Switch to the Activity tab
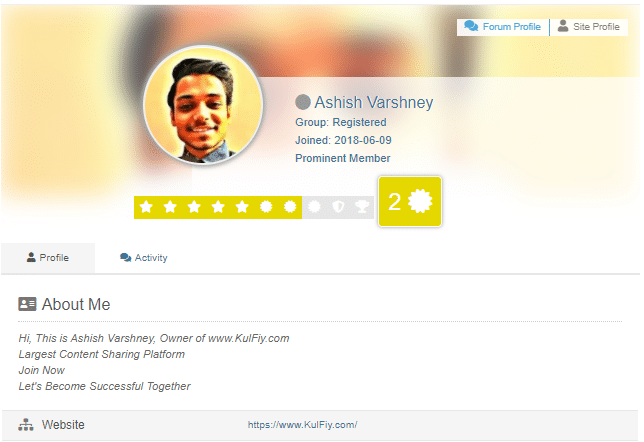This screenshot has width=644, height=442. pyautogui.click(x=144, y=258)
